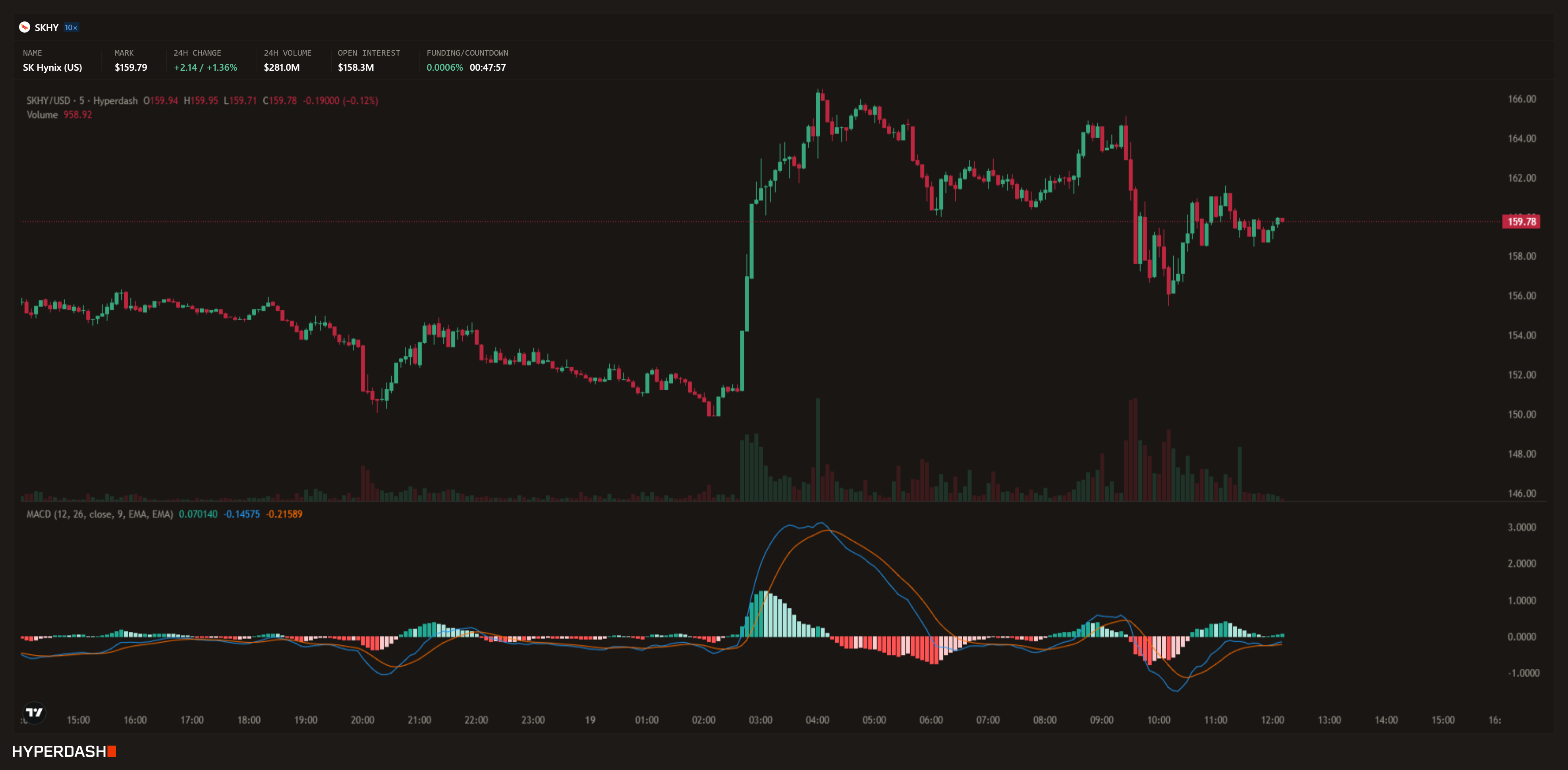
Task: Select the 24H volume value $281.0M
Action: click(282, 68)
